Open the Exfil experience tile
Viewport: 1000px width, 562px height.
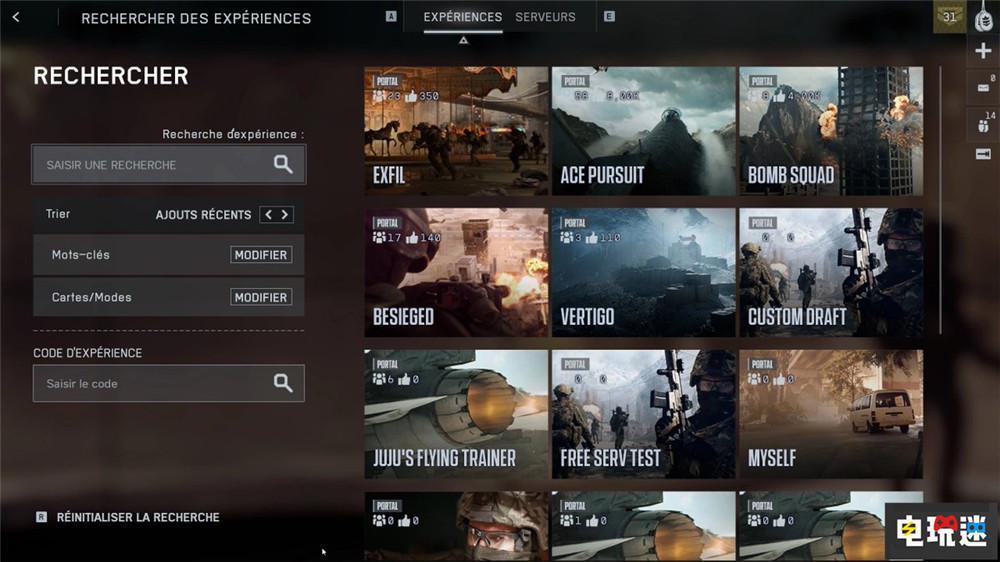coord(456,131)
